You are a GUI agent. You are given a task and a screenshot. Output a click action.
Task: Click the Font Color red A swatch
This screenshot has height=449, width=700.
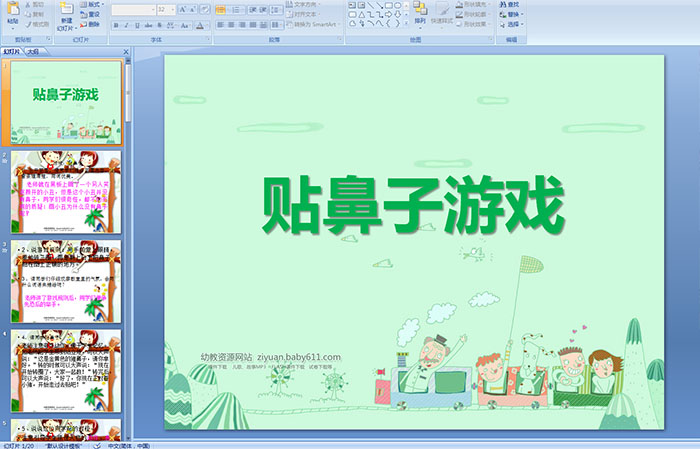pos(200,25)
